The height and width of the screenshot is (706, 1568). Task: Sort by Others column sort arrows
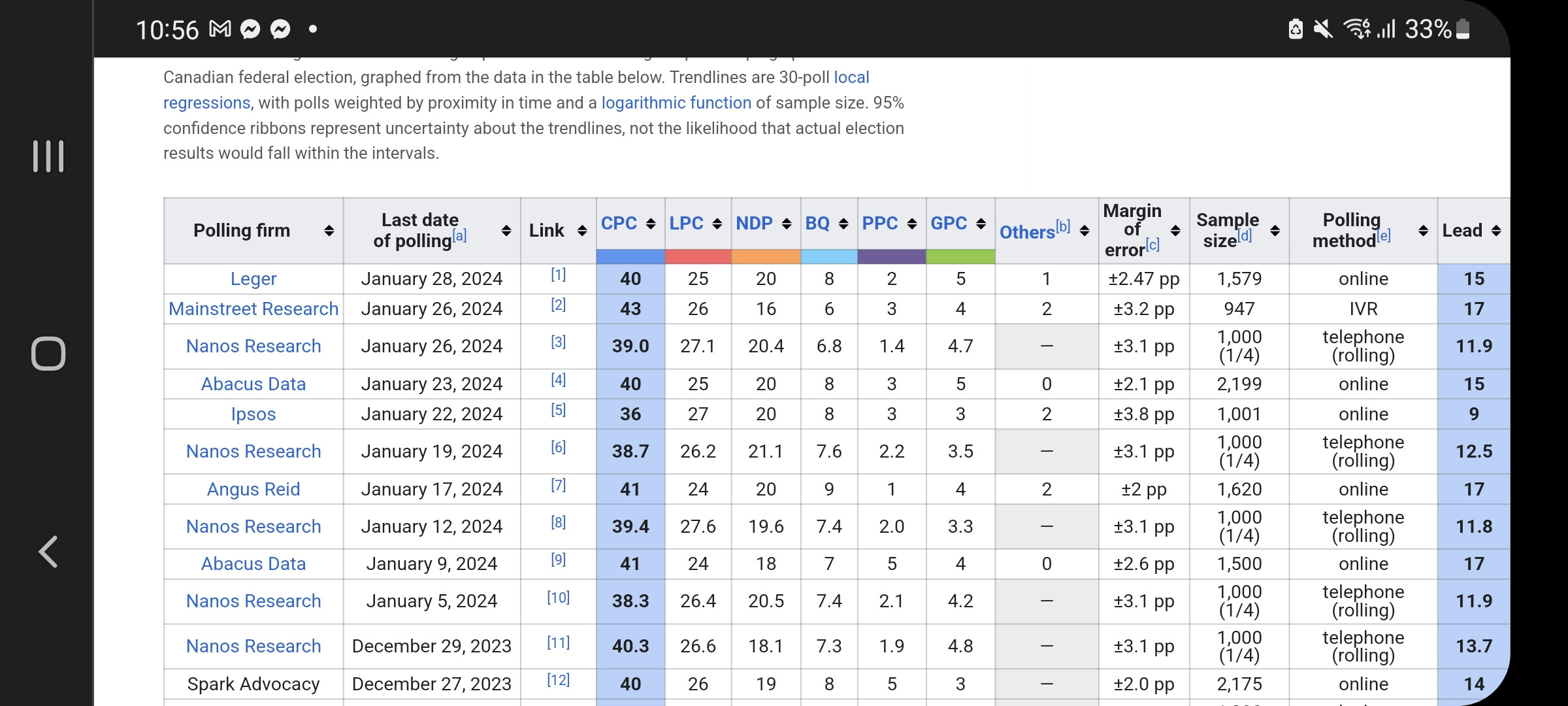click(x=1085, y=231)
